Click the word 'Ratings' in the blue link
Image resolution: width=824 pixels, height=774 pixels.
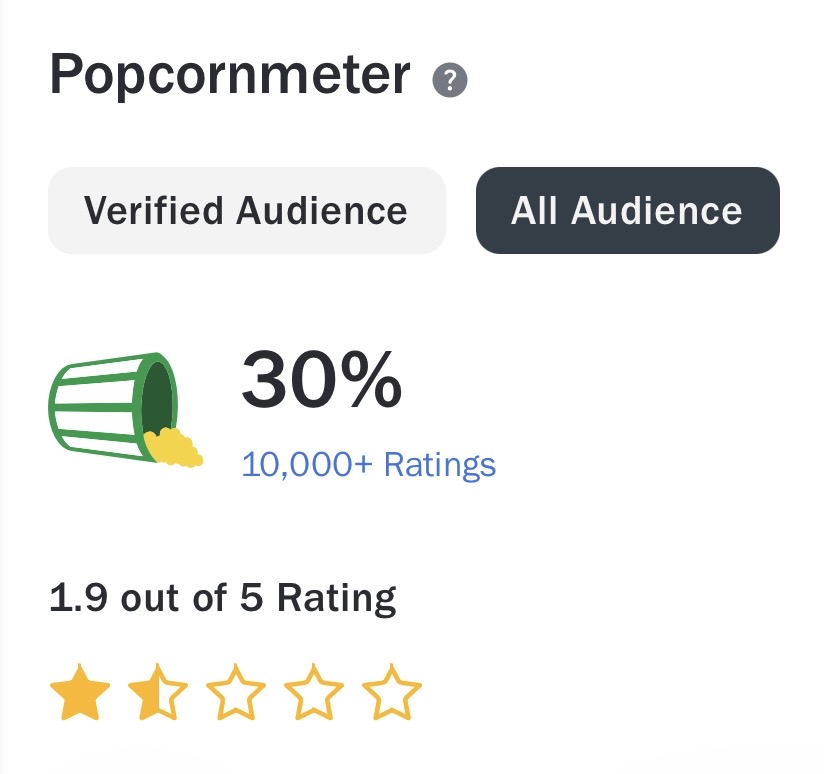(440, 465)
